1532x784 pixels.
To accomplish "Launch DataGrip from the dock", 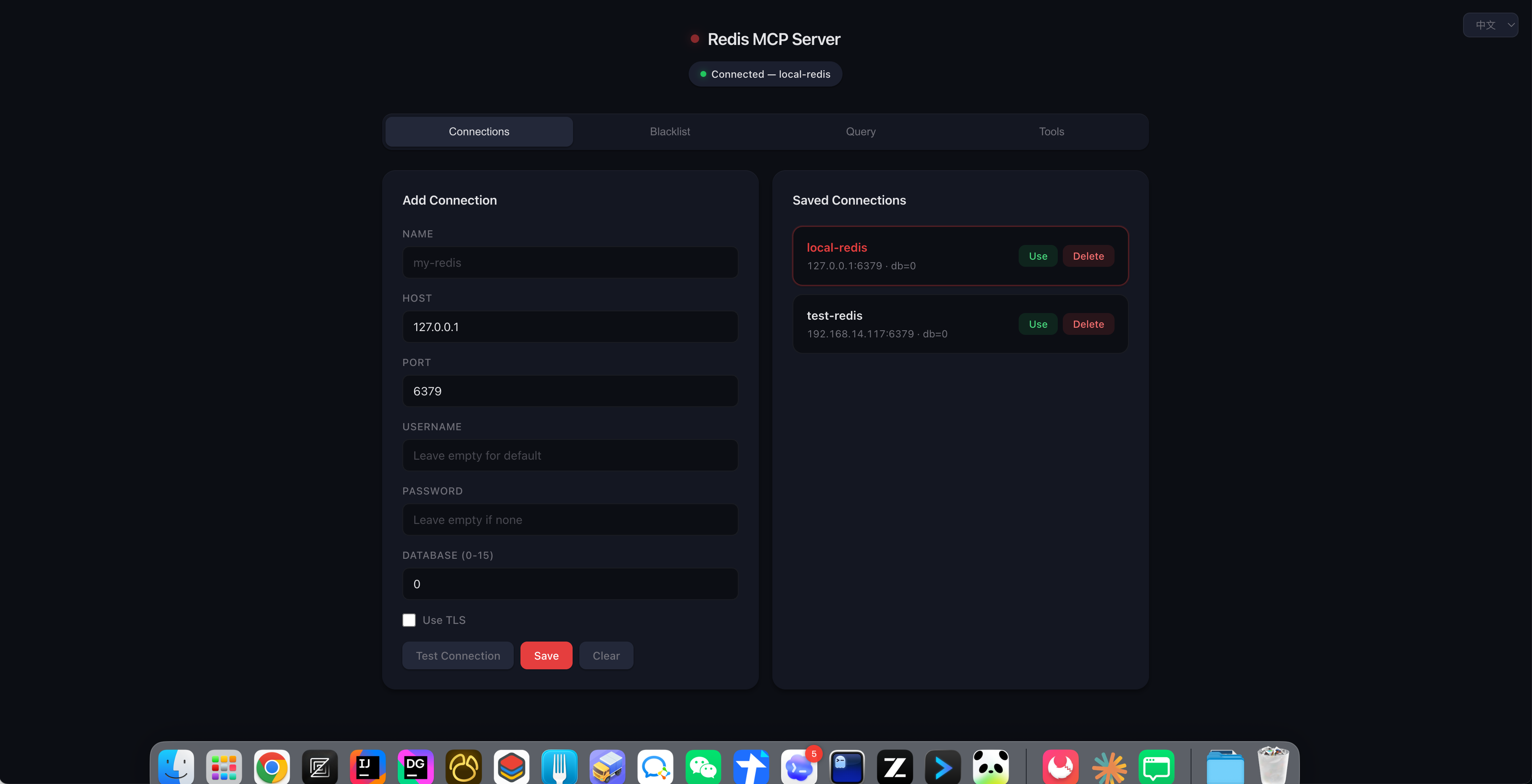I will [x=416, y=767].
